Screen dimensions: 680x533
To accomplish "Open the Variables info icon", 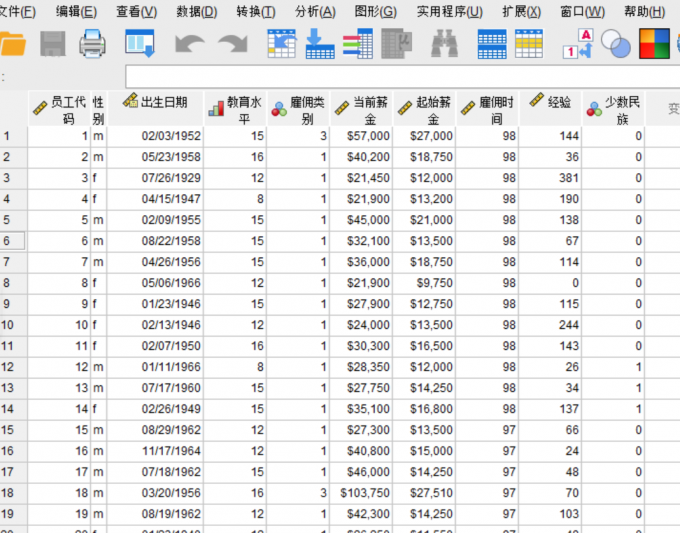I will pos(357,44).
